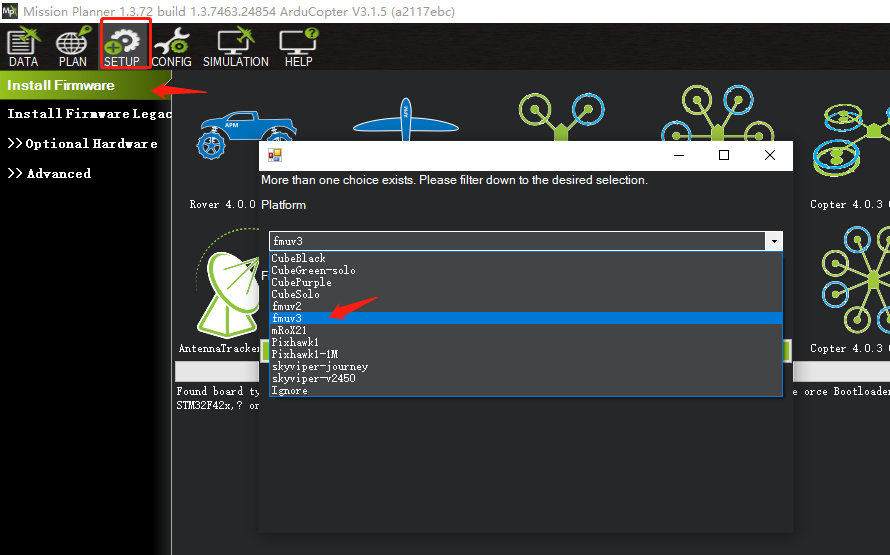Close the platform selection dialog

pyautogui.click(x=770, y=155)
